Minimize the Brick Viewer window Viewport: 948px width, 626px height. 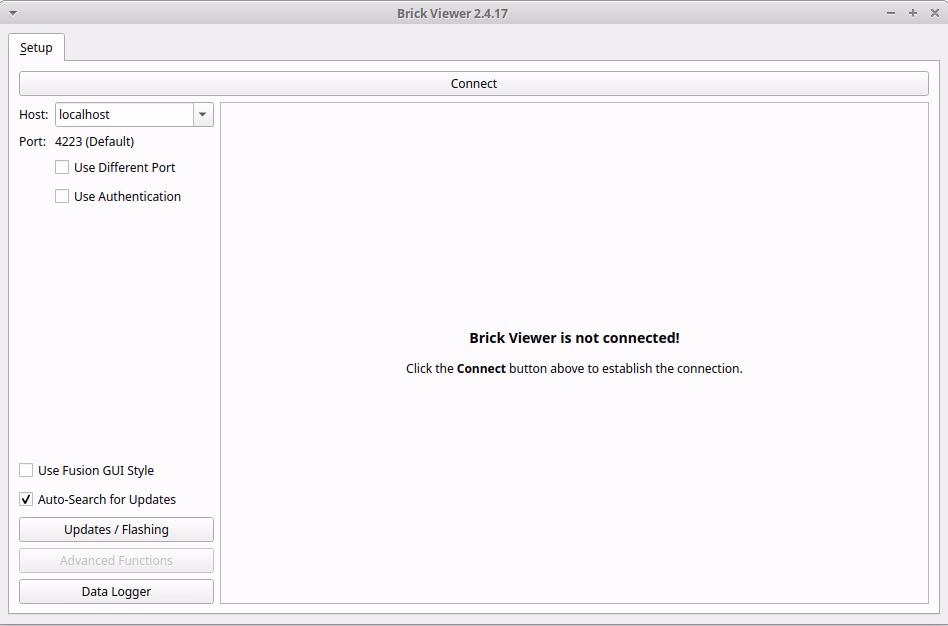(891, 13)
